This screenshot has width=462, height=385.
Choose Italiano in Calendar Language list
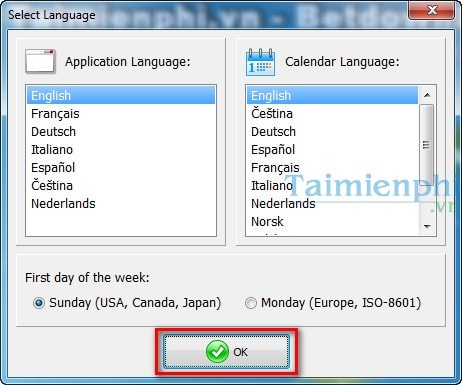pos(332,186)
